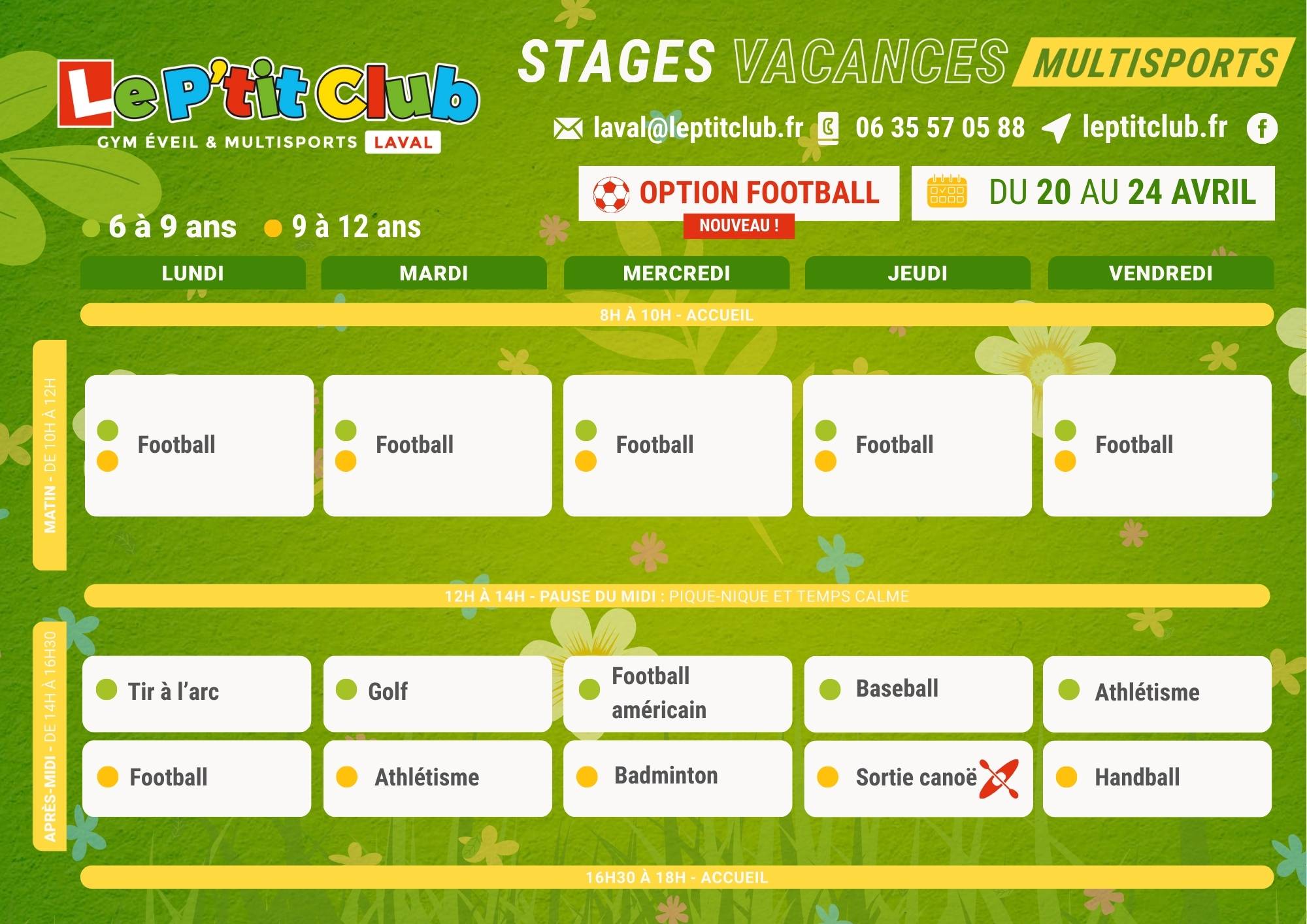Click the Facebook icon
The height and width of the screenshot is (924, 1307).
(x=1261, y=129)
